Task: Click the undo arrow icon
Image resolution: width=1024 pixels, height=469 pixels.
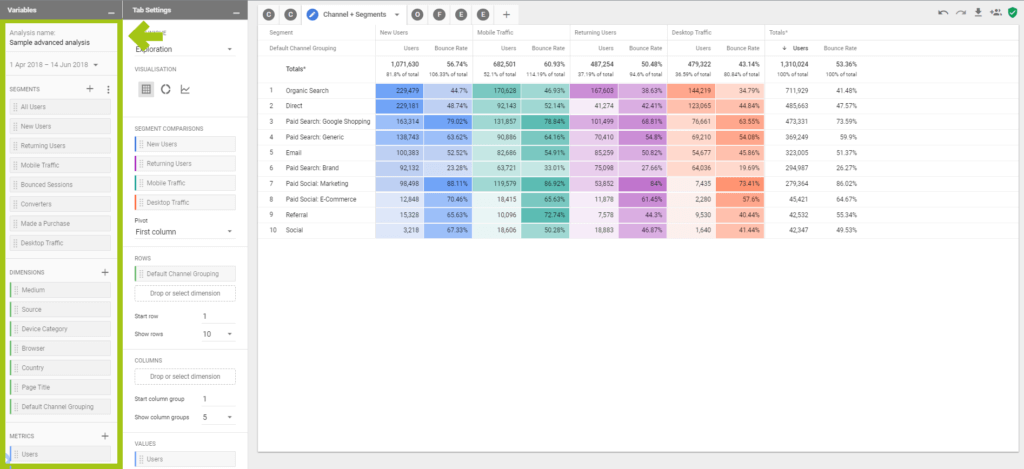Action: pyautogui.click(x=943, y=13)
